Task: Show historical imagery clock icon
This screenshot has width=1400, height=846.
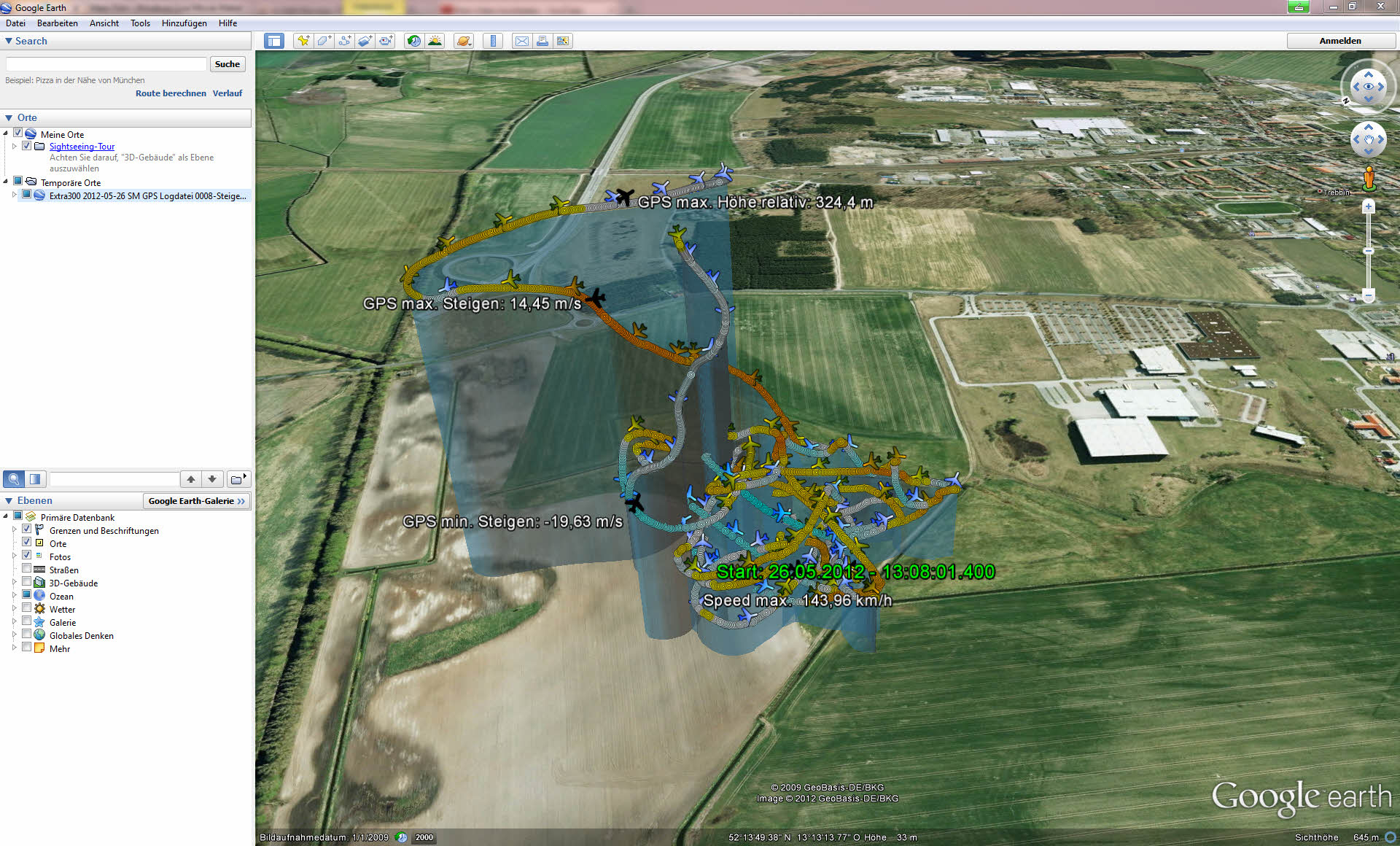Action: click(413, 41)
